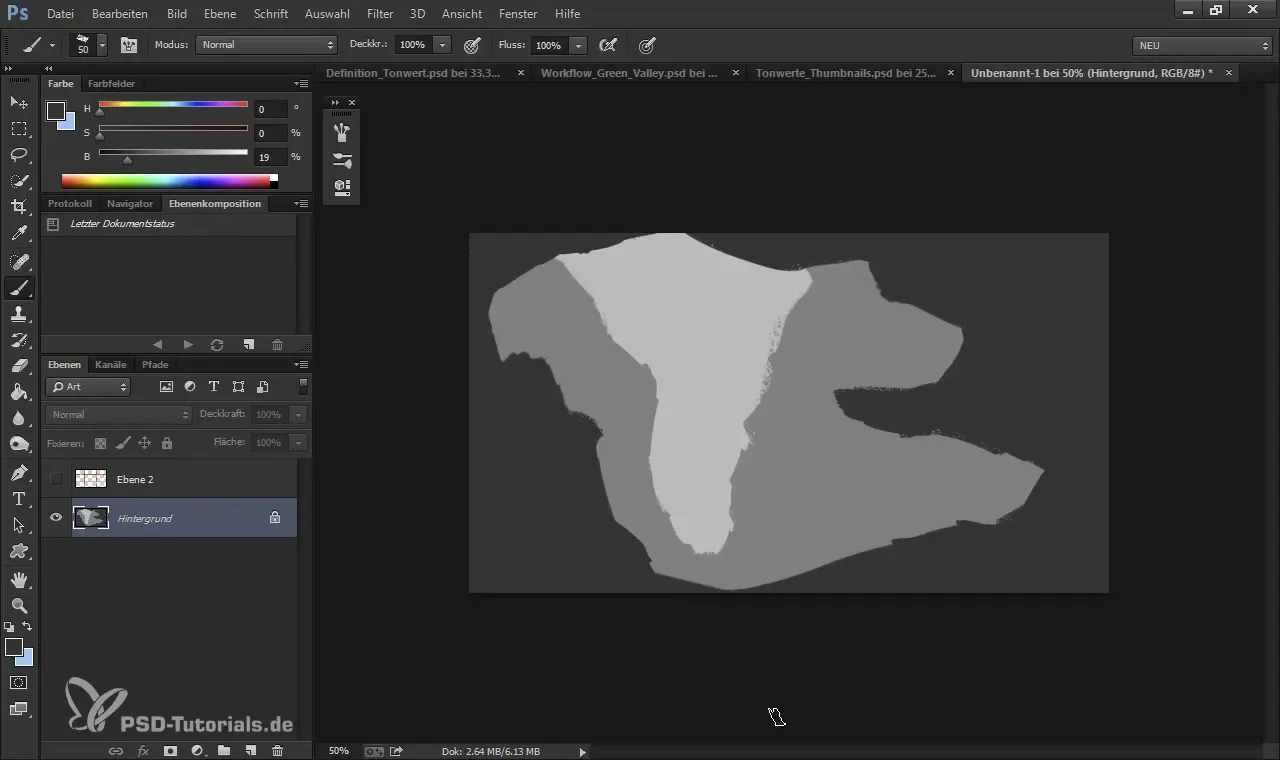1280x760 pixels.
Task: Click the zoom percentage field 50%
Action: point(339,751)
